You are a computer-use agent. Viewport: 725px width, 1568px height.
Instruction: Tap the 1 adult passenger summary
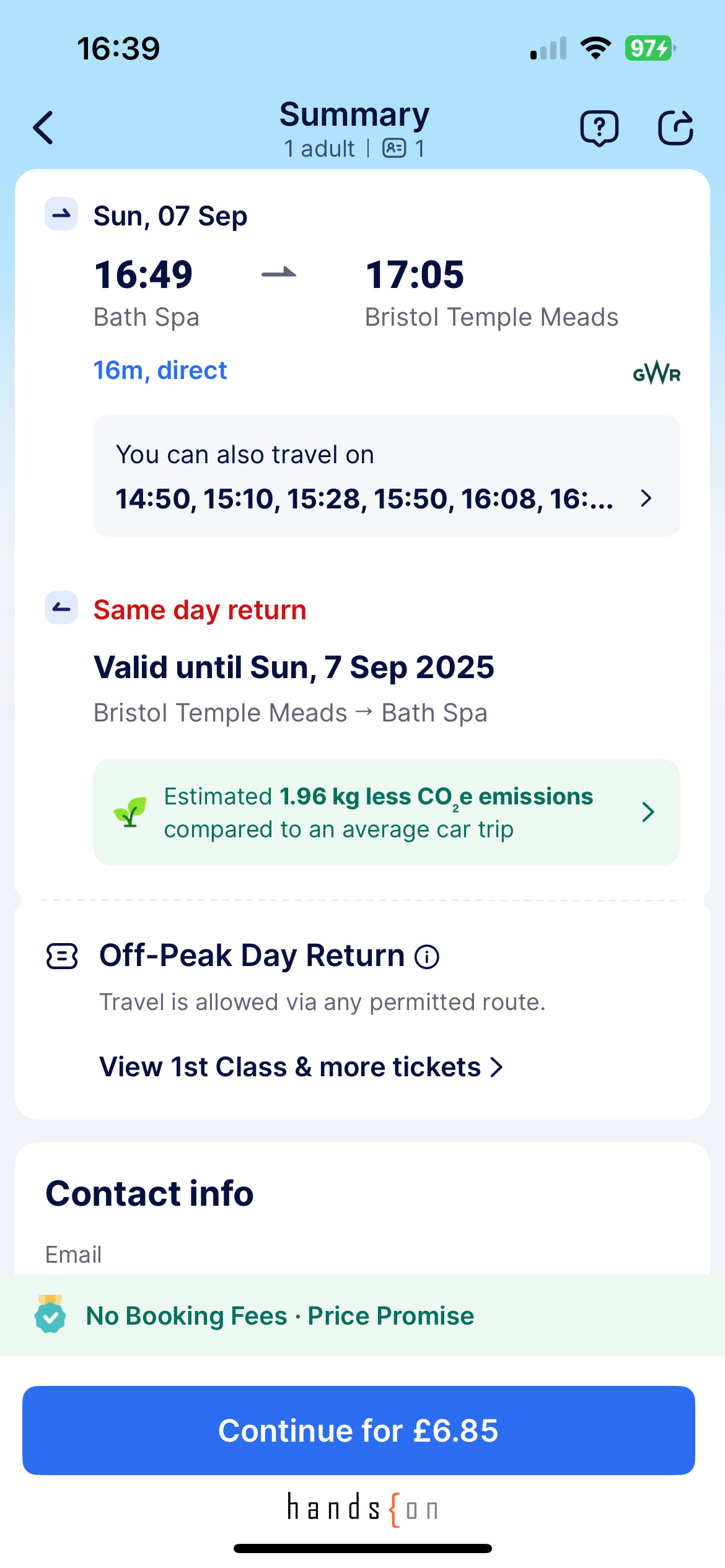click(x=319, y=149)
